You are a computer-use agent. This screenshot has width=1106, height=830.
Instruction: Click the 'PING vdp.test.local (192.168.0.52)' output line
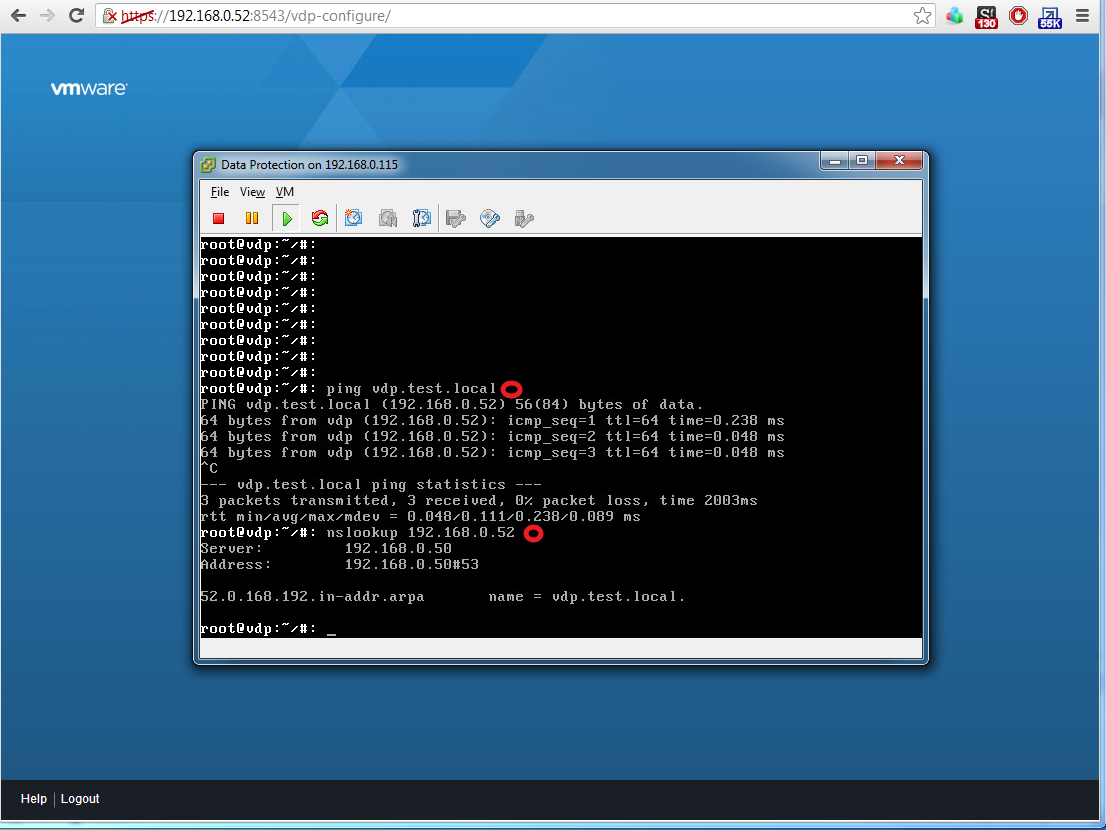(451, 405)
